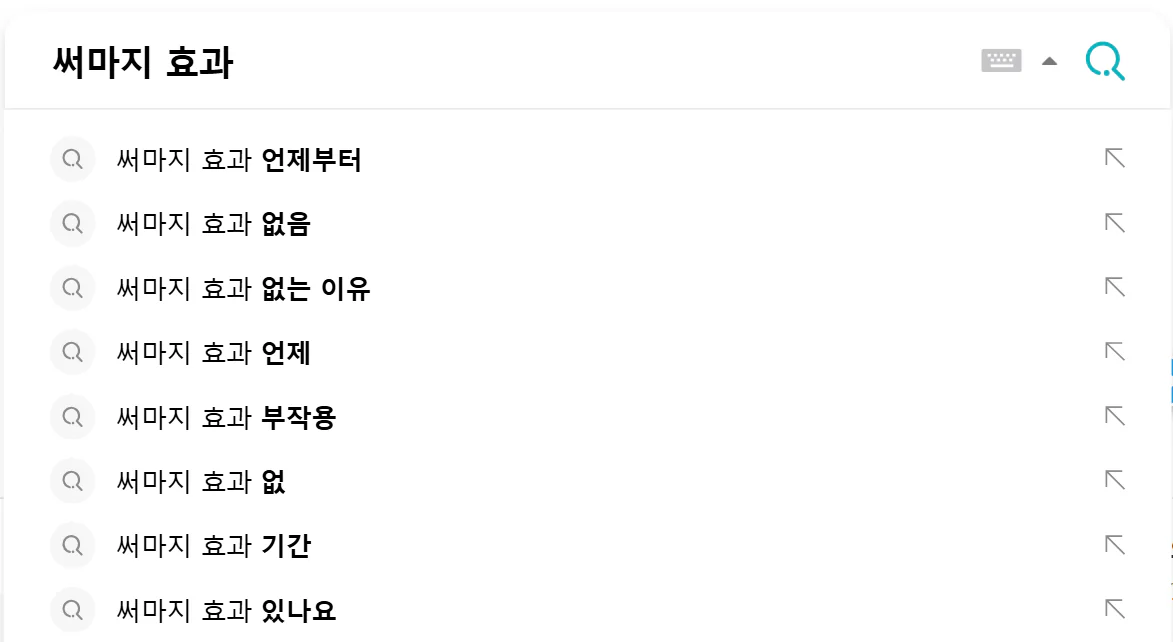Screen dimensions: 1173x642
Task: Click the magnifier icon beside "써마지 효과 없음"
Action: (71, 223)
